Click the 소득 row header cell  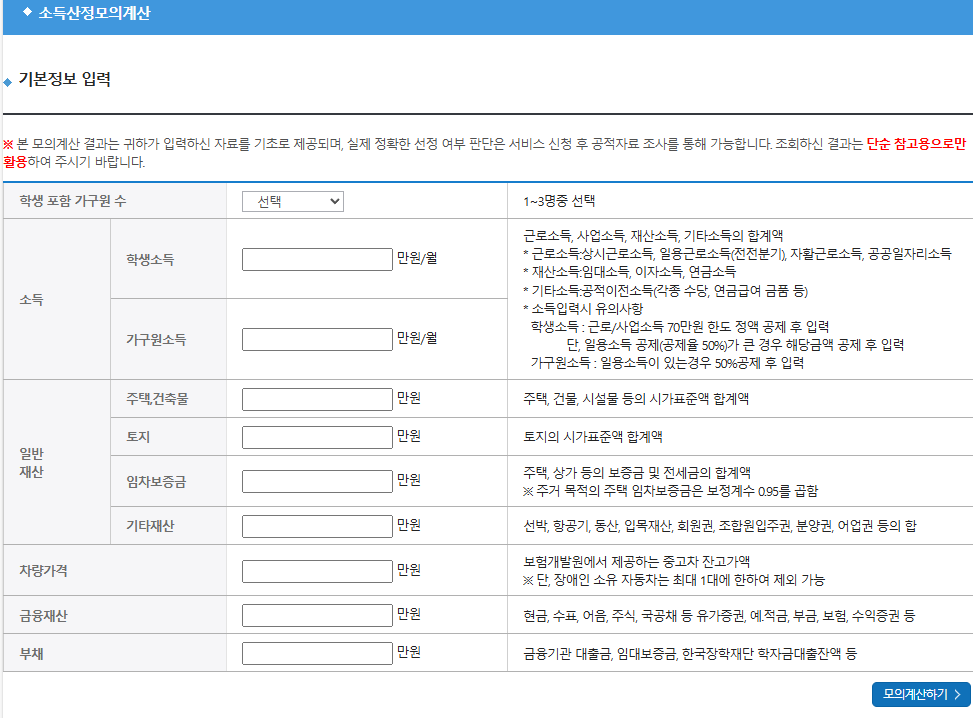(32, 298)
